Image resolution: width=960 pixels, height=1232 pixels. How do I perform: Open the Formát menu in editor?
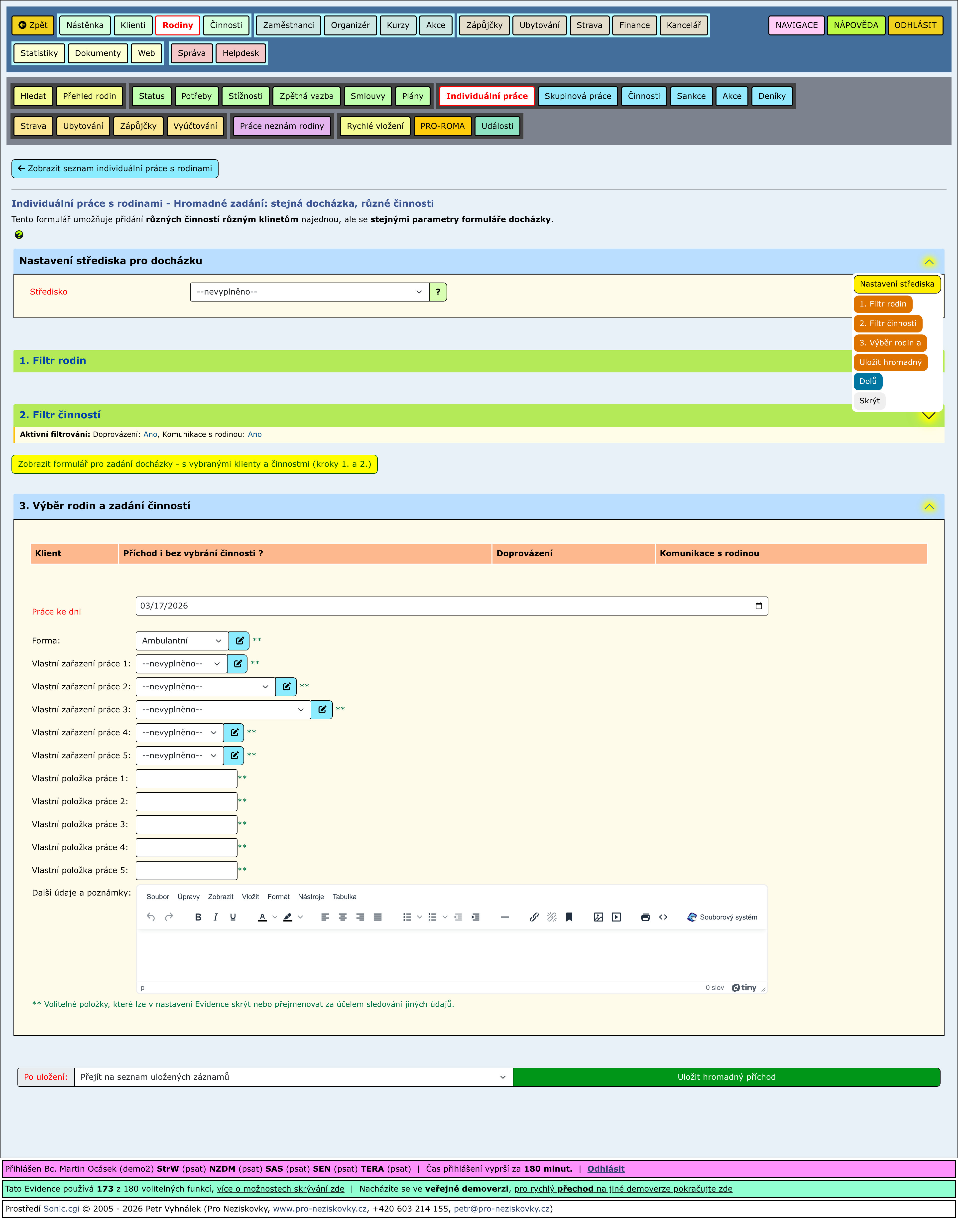[278, 898]
